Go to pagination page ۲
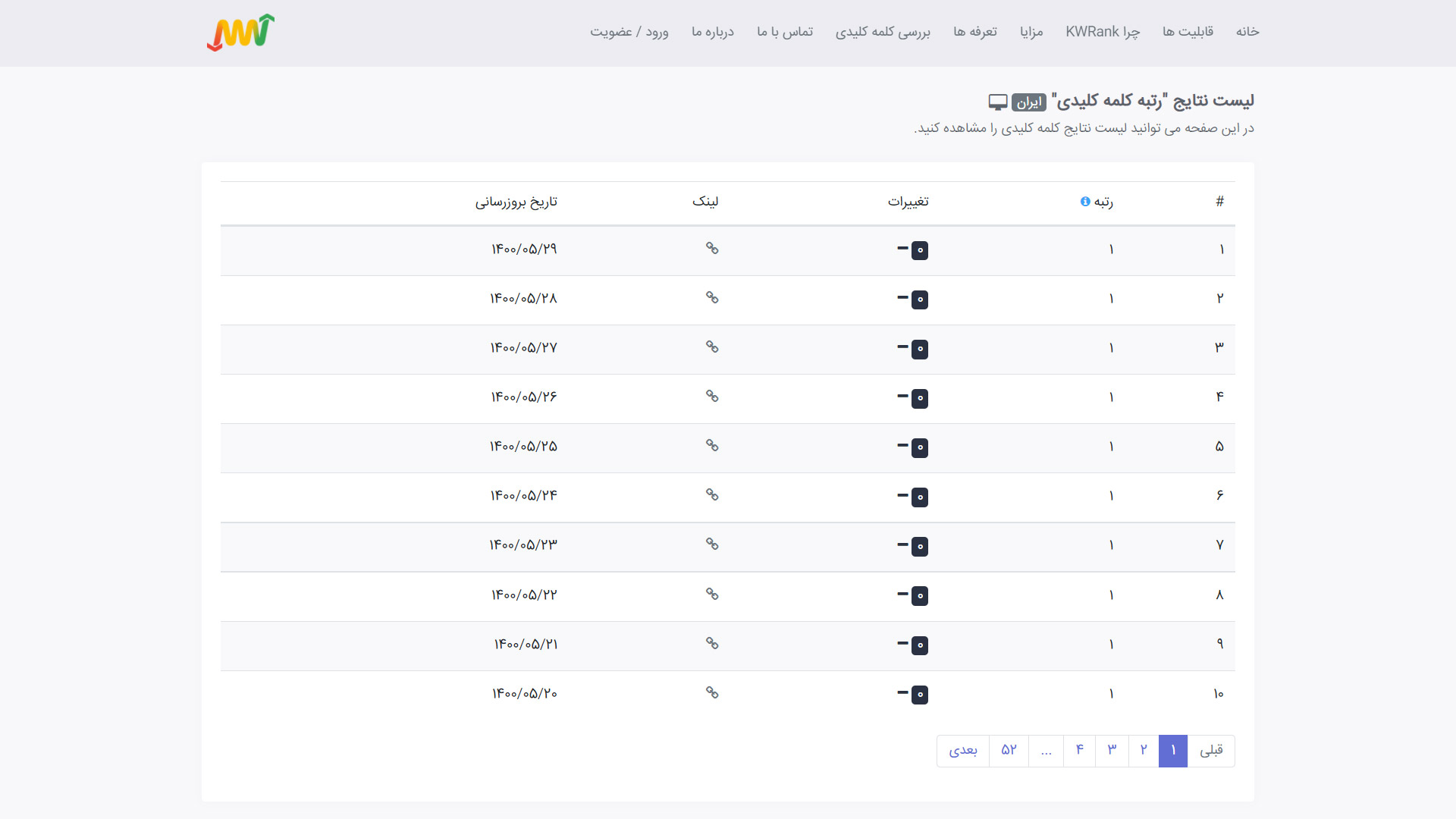This screenshot has width=1456, height=819. [x=1144, y=751]
